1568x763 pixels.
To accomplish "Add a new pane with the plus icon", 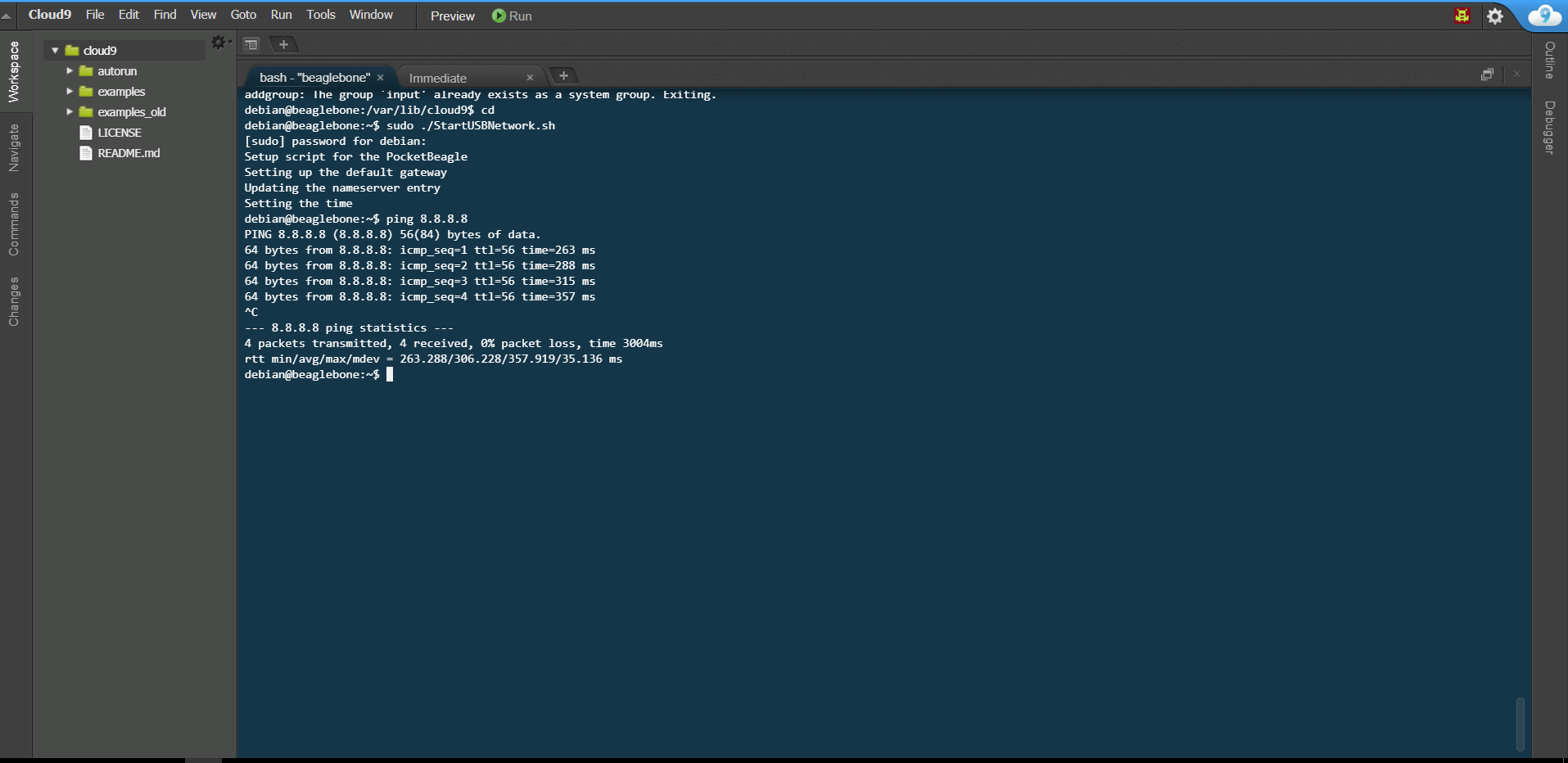I will [x=283, y=44].
